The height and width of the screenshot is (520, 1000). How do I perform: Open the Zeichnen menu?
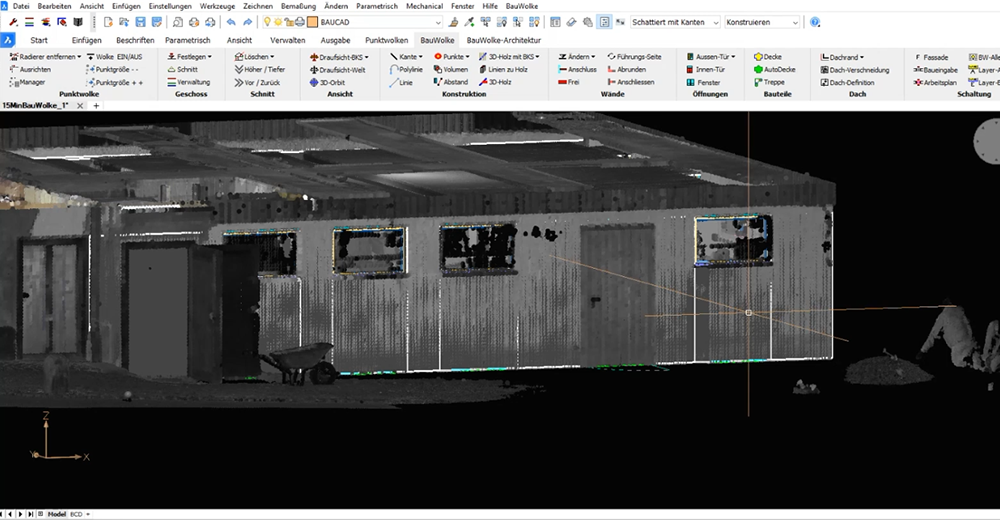257,6
